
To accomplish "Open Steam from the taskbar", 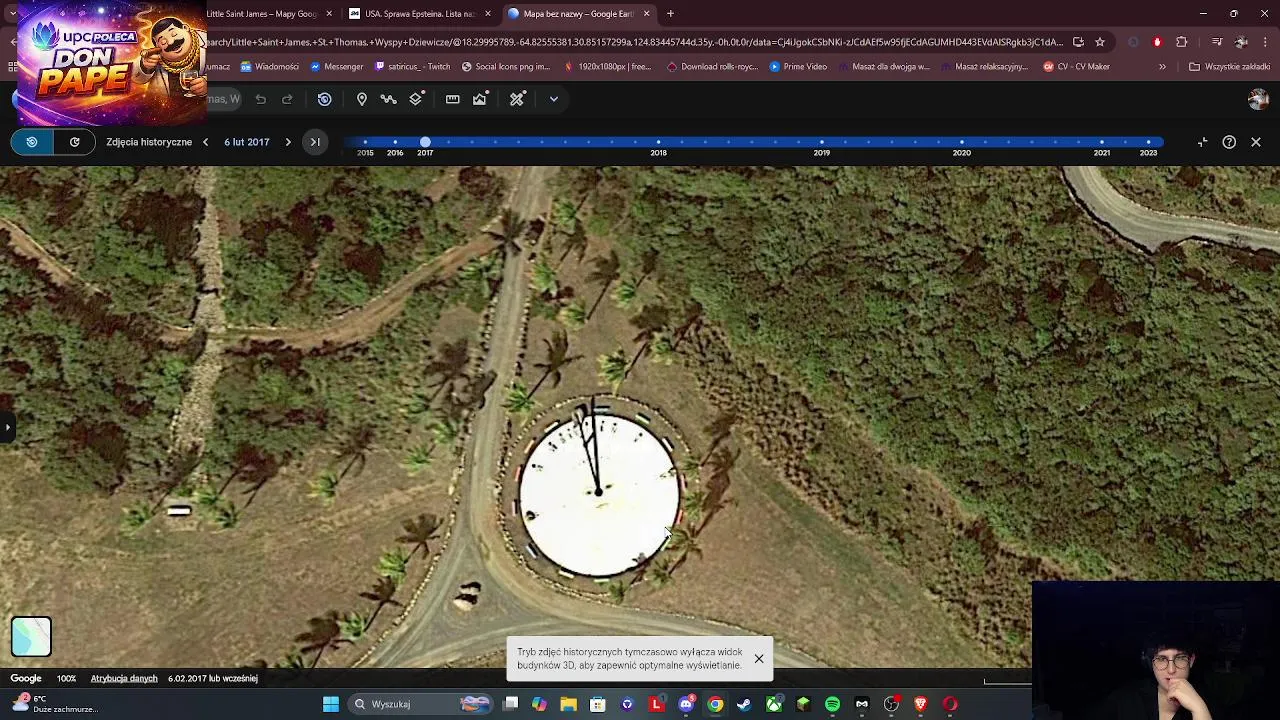I will pos(744,704).
